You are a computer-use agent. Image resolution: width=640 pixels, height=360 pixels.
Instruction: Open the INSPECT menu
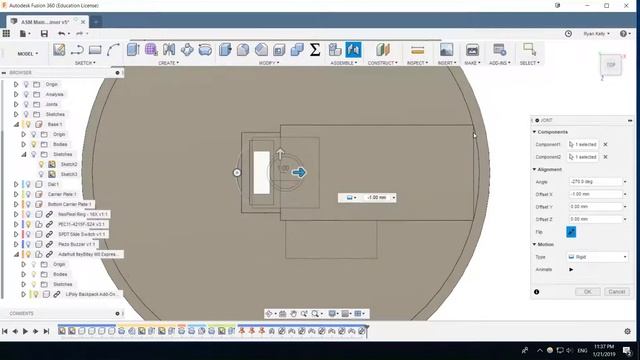pyautogui.click(x=418, y=63)
